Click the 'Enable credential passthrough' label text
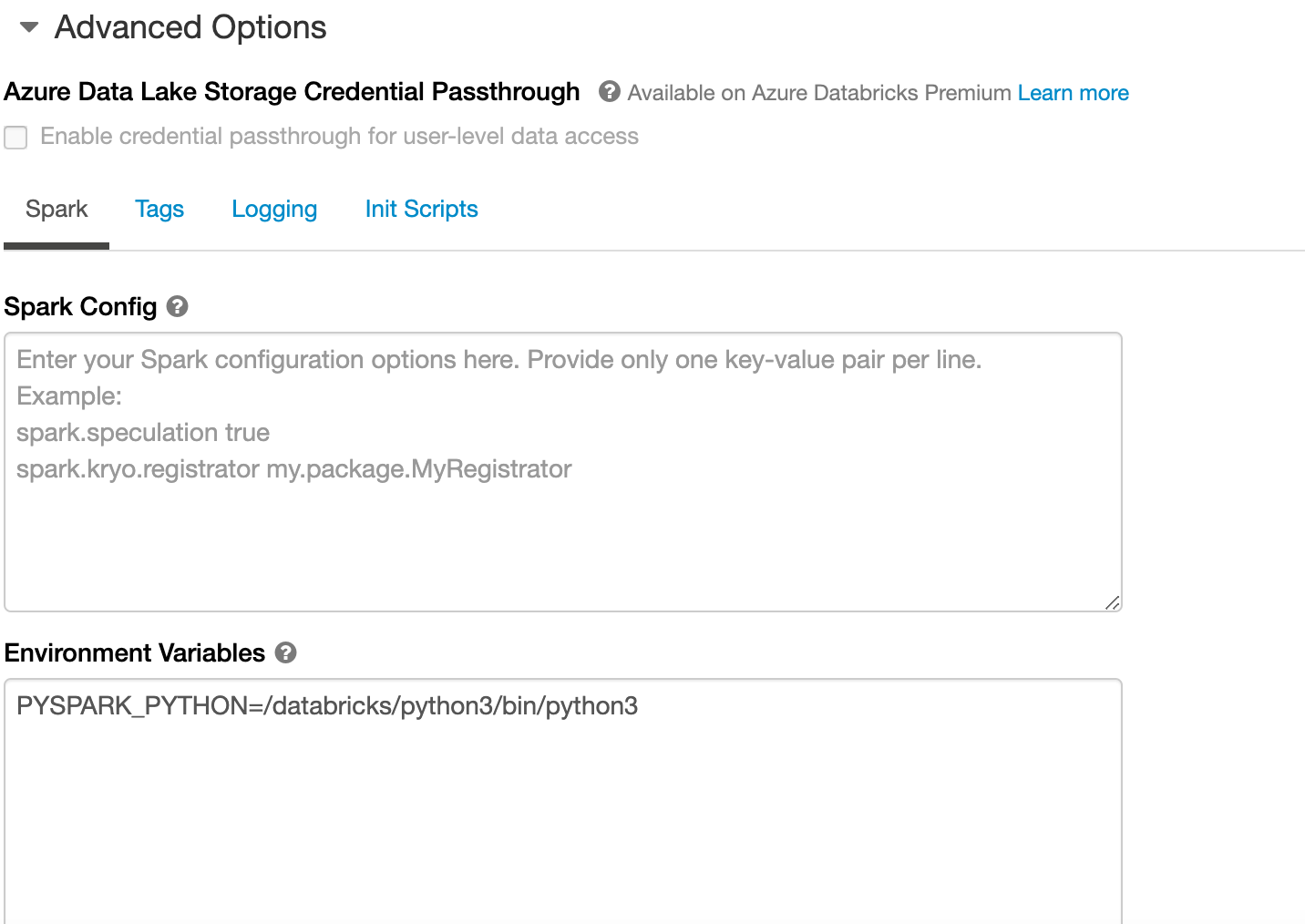The width and height of the screenshot is (1305, 924). pyautogui.click(x=339, y=137)
